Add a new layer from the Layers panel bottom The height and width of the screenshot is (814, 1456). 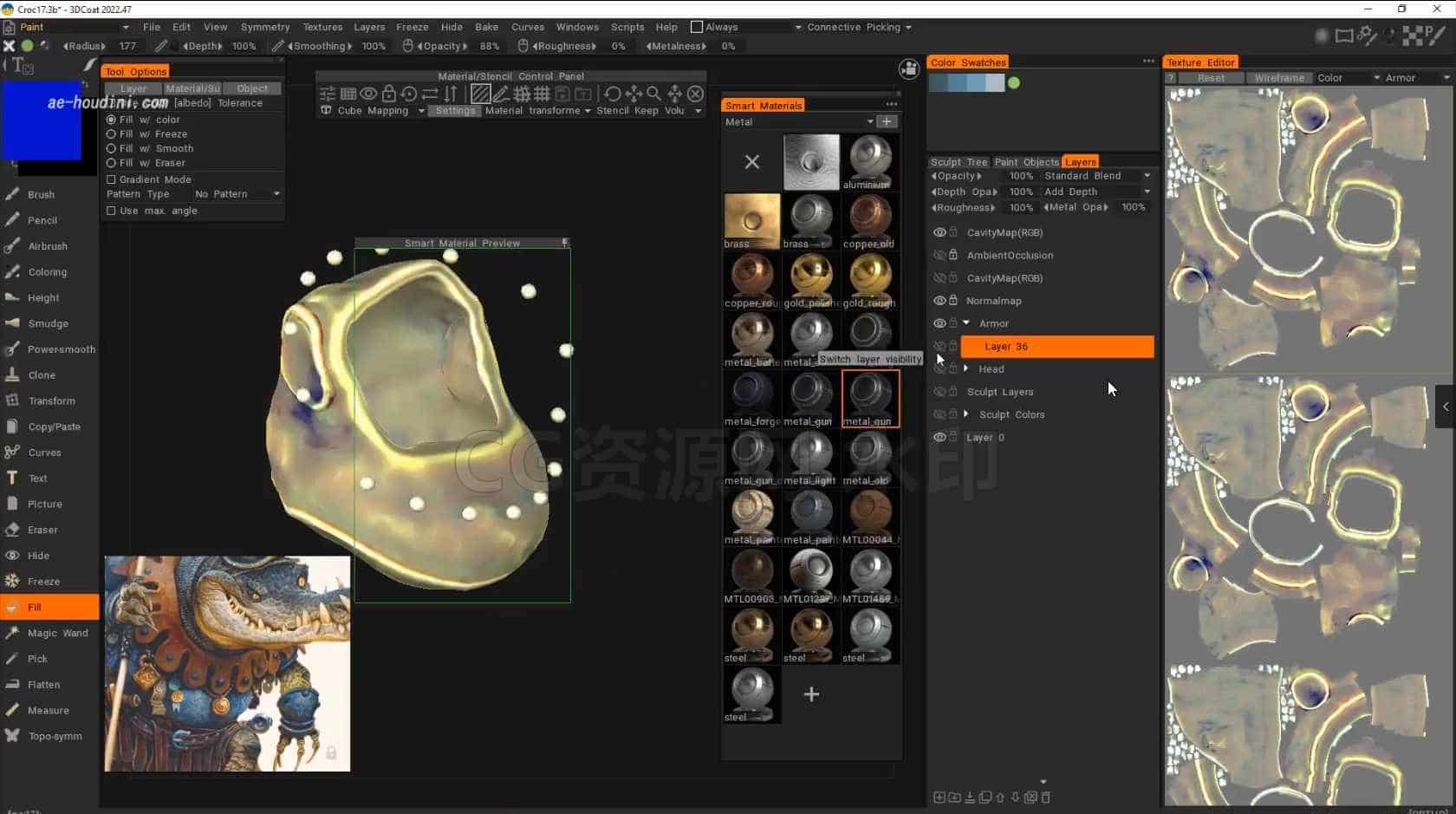point(939,798)
